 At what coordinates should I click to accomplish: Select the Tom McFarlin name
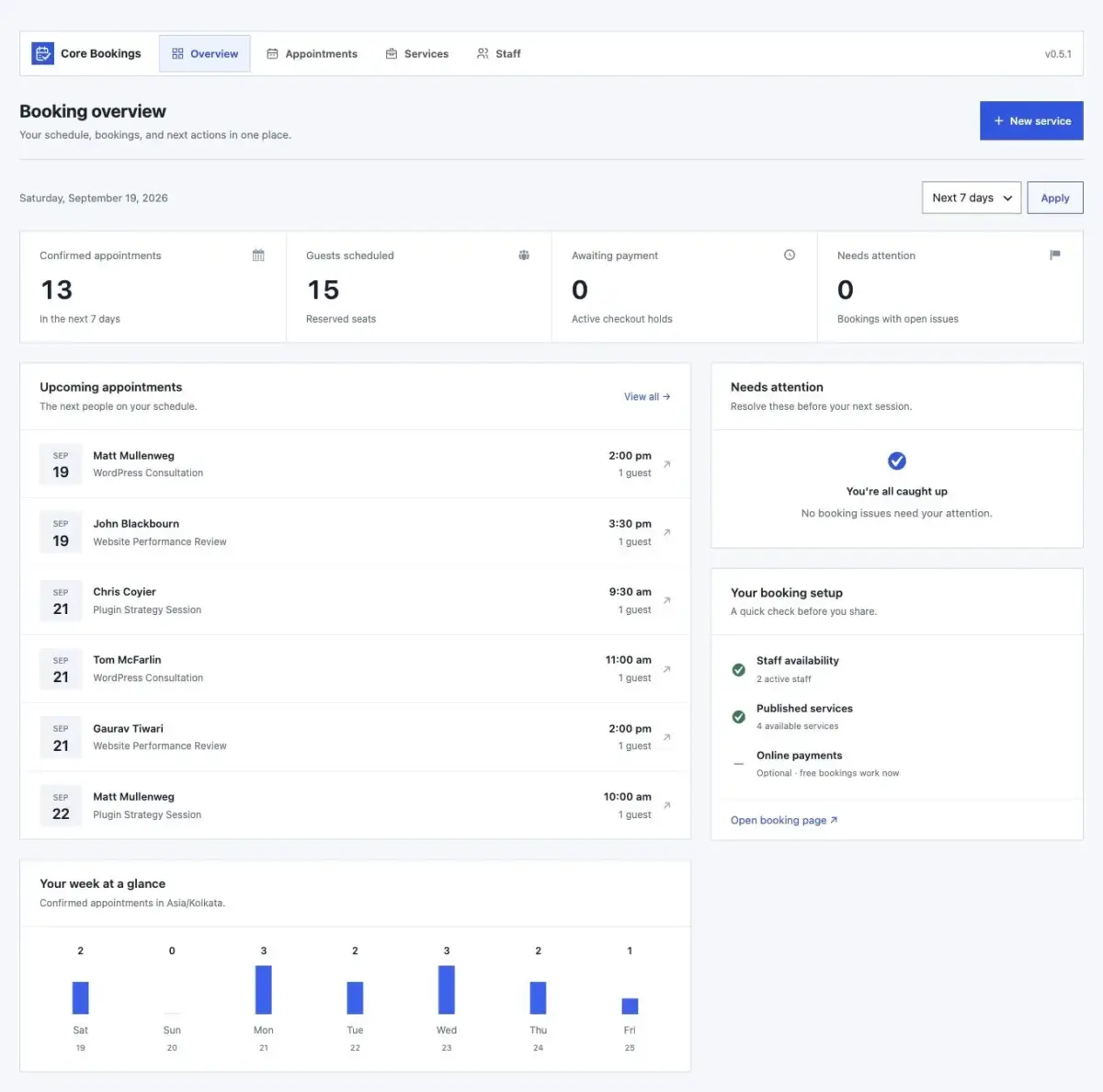click(x=127, y=660)
